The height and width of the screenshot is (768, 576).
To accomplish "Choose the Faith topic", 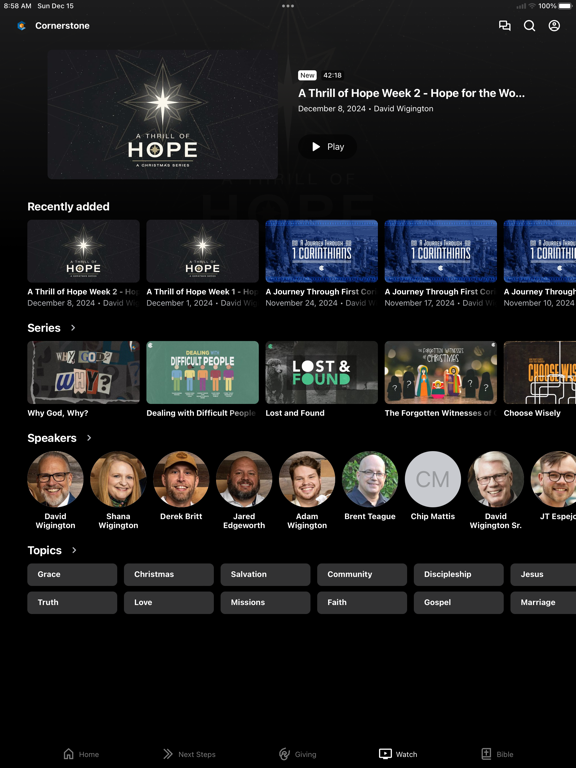I will (362, 602).
